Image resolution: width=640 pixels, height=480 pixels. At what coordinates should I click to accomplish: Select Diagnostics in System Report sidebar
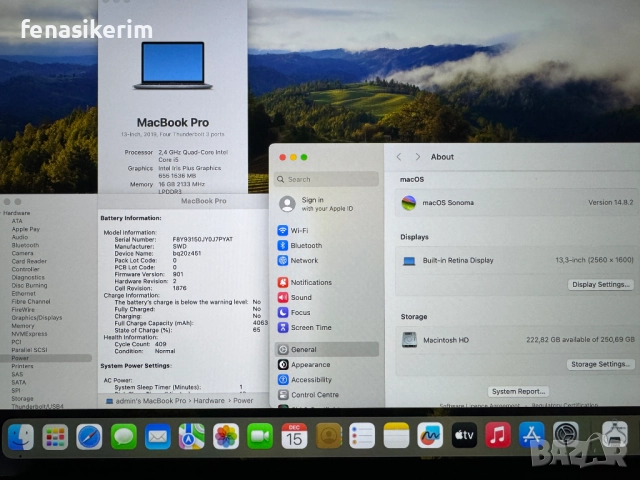[28, 277]
